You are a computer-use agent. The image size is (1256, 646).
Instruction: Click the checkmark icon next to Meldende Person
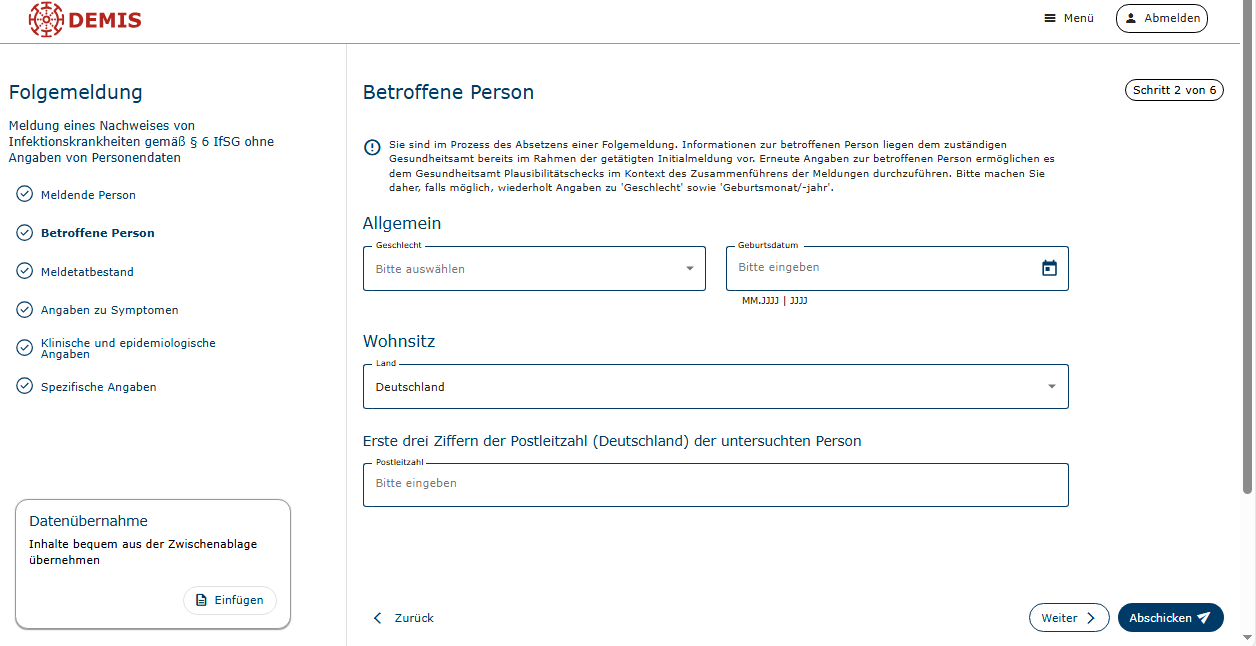coord(25,194)
